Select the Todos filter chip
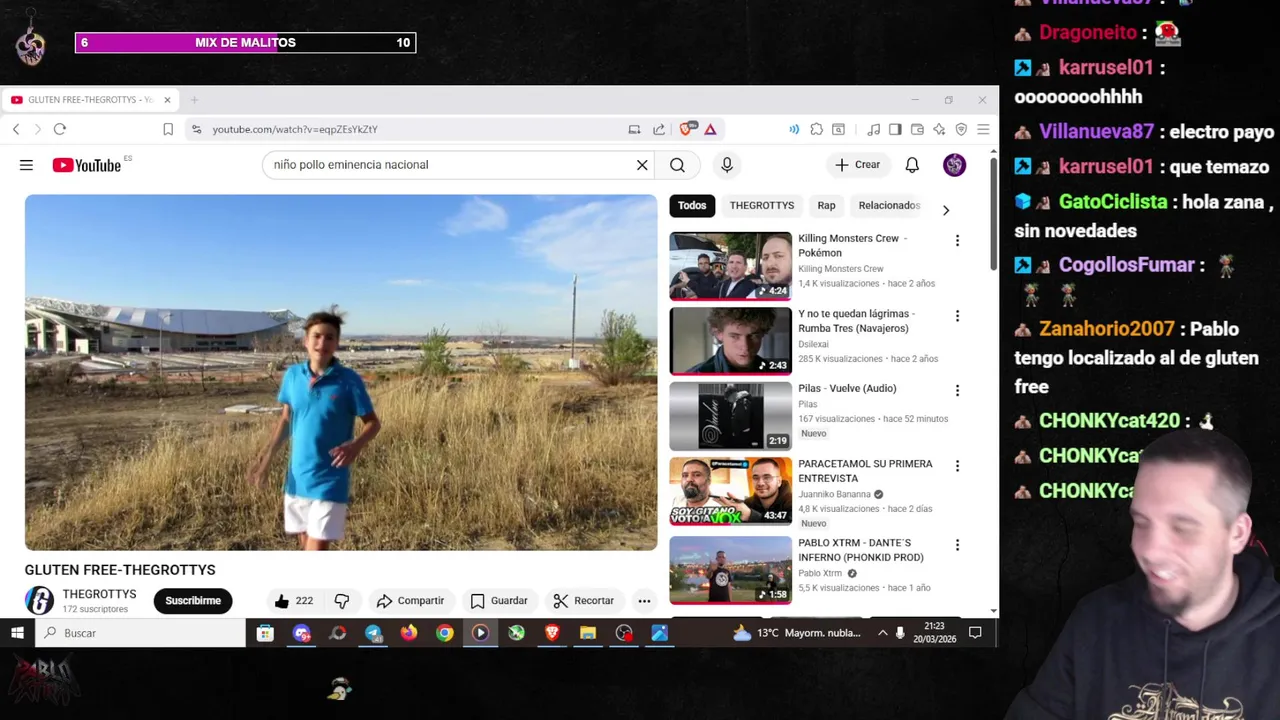1280x720 pixels. (x=692, y=205)
